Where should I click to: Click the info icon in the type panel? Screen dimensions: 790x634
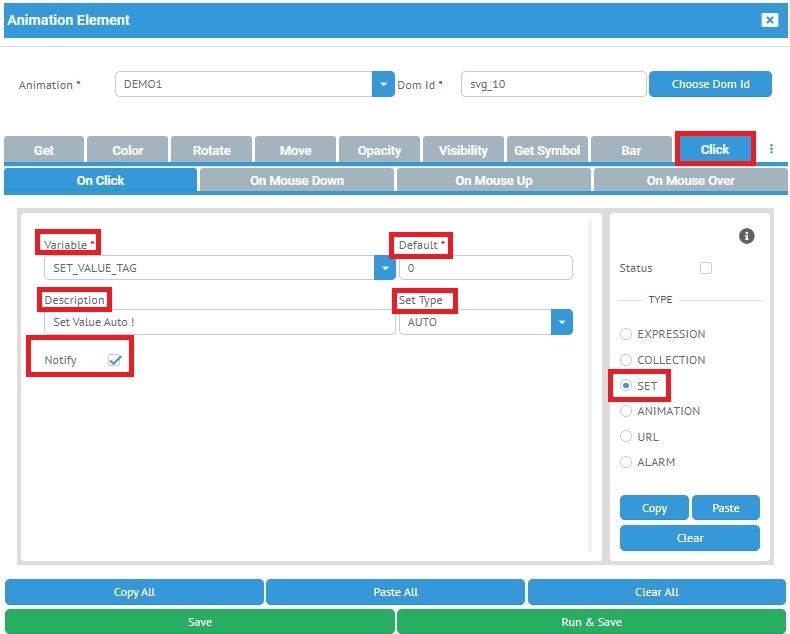click(x=746, y=236)
